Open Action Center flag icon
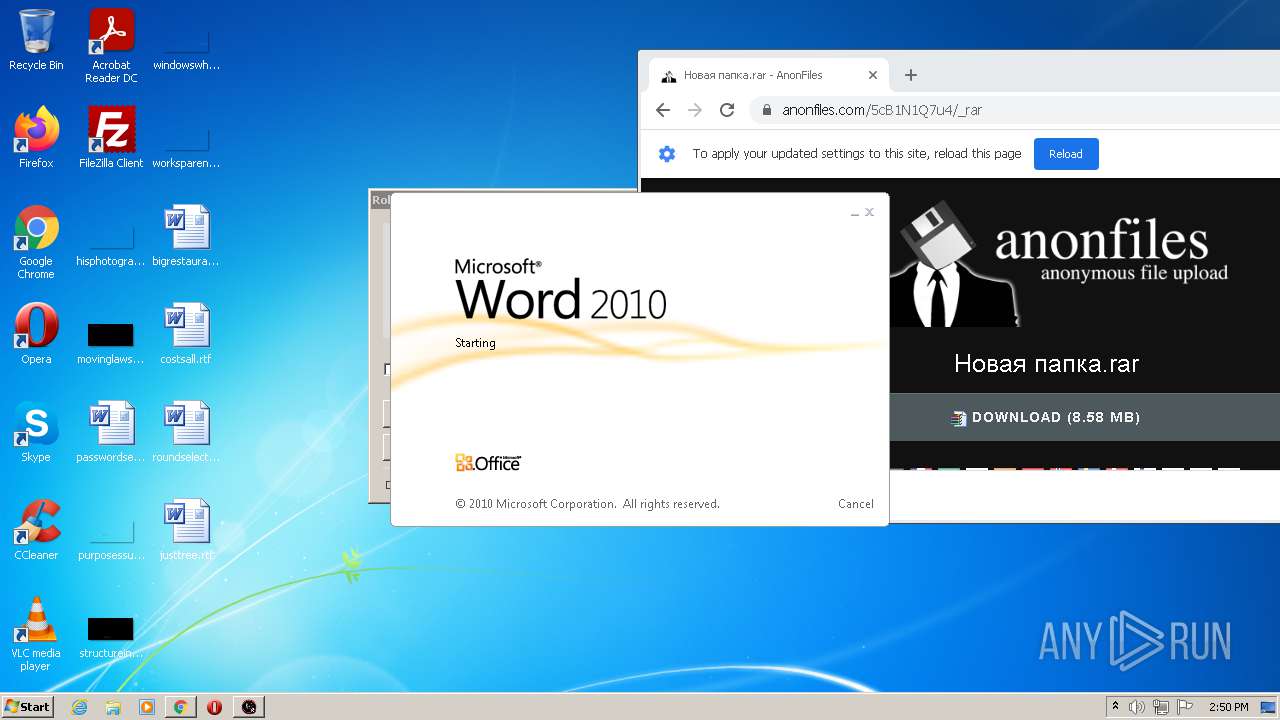 (x=1184, y=707)
